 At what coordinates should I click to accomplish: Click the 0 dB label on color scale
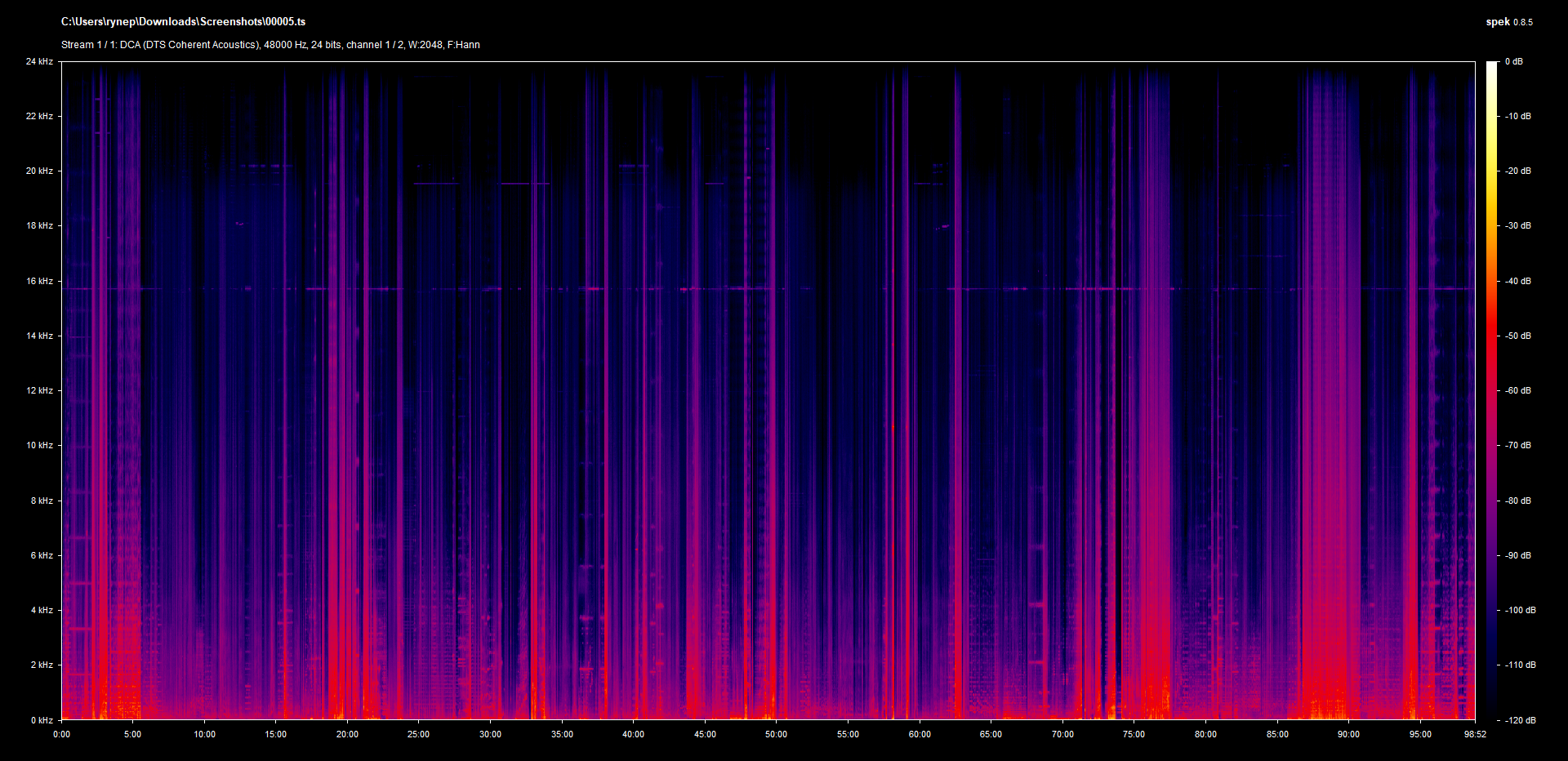[1513, 62]
